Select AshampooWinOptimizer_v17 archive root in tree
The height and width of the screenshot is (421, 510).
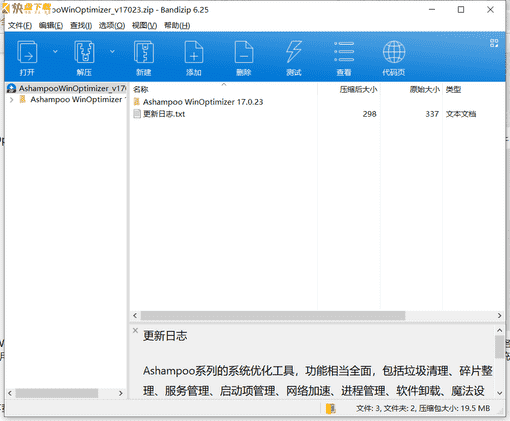pos(72,88)
